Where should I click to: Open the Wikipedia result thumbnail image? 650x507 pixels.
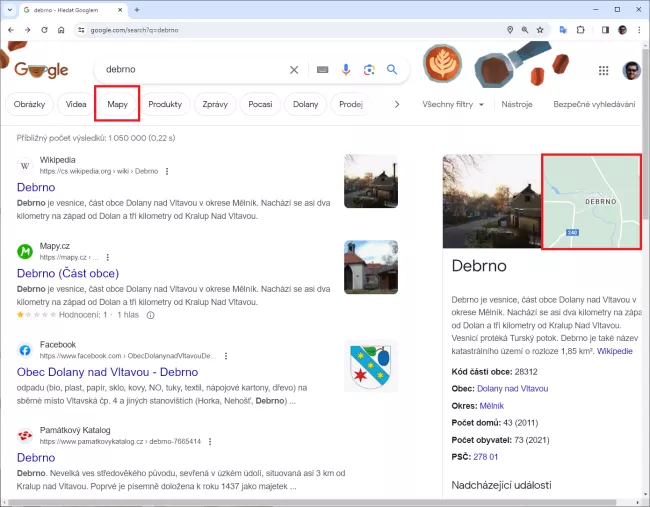tap(371, 181)
